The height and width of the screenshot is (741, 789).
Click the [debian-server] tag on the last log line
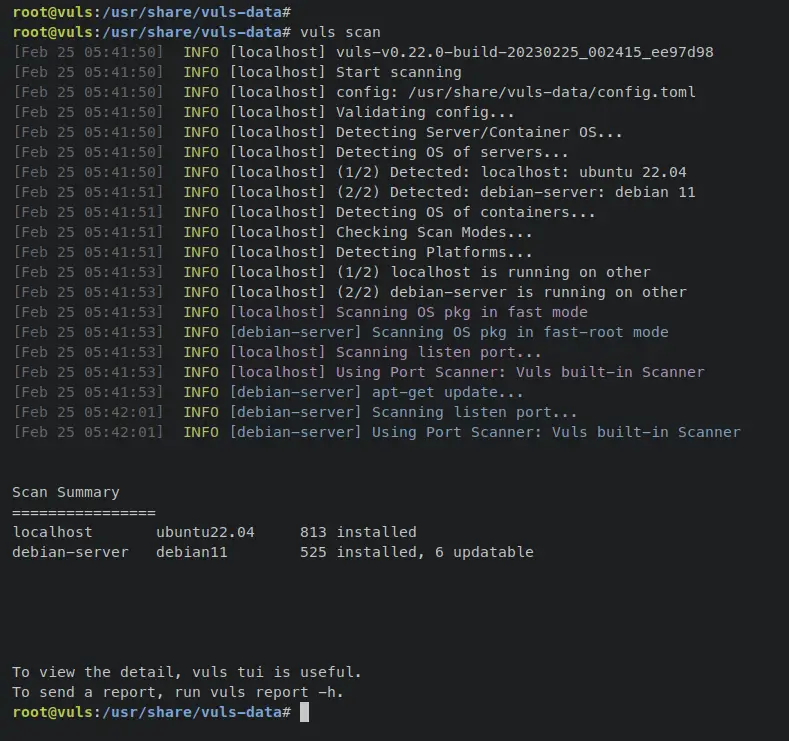(295, 432)
